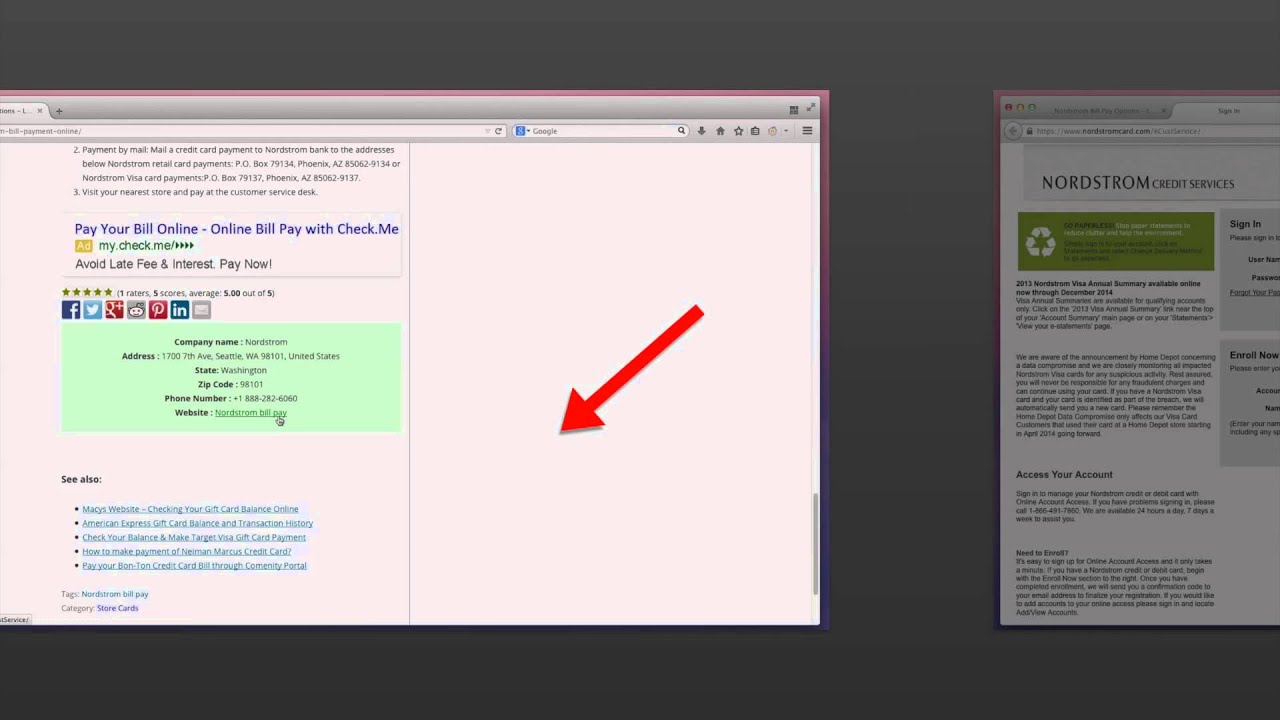This screenshot has height=720, width=1280.
Task: Click the address text 1700 7th Ave, Seattle
Action: click(x=250, y=356)
